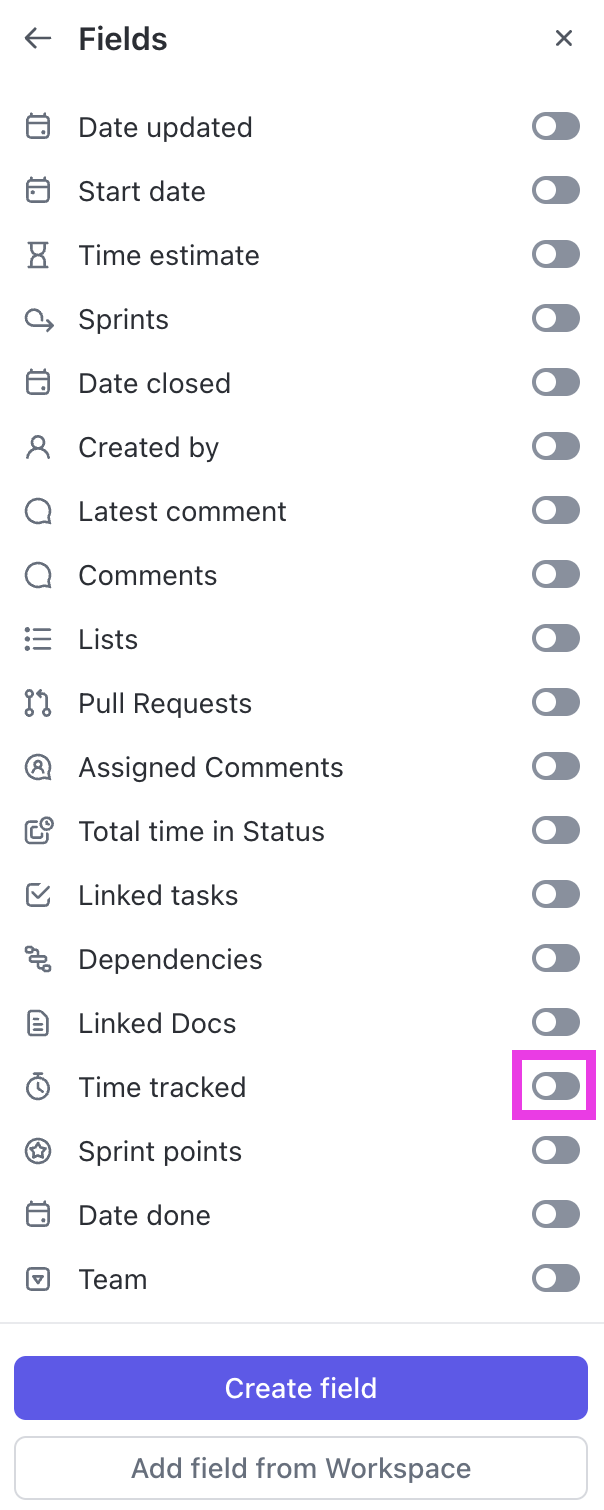Click the Comments bubble icon

pyautogui.click(x=37, y=575)
